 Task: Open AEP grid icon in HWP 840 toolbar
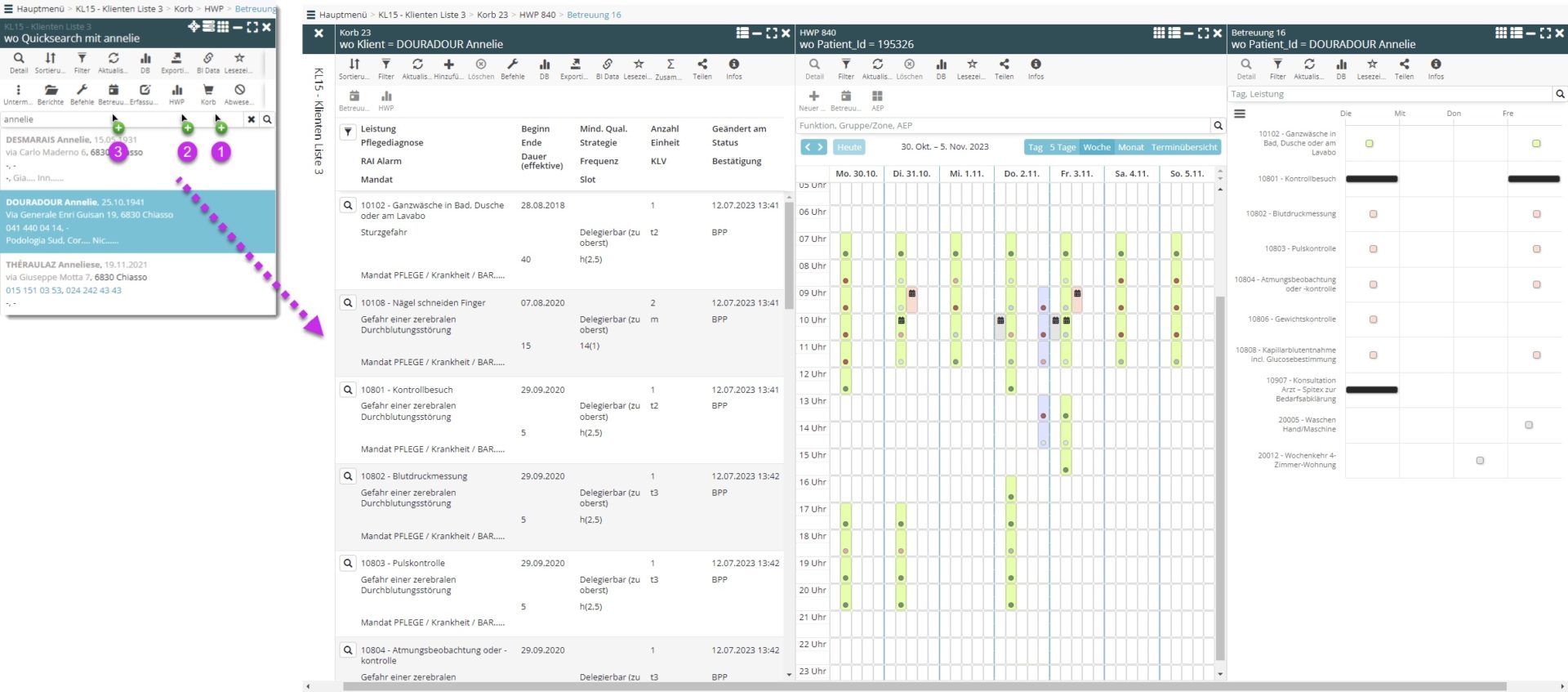point(877,96)
